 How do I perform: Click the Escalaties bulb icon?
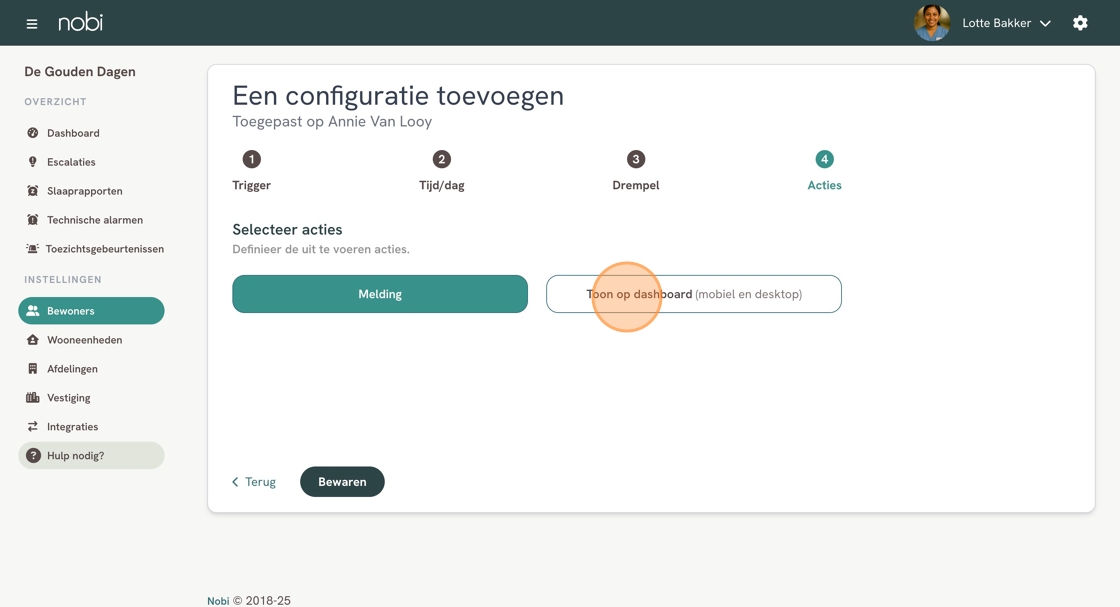tap(33, 162)
